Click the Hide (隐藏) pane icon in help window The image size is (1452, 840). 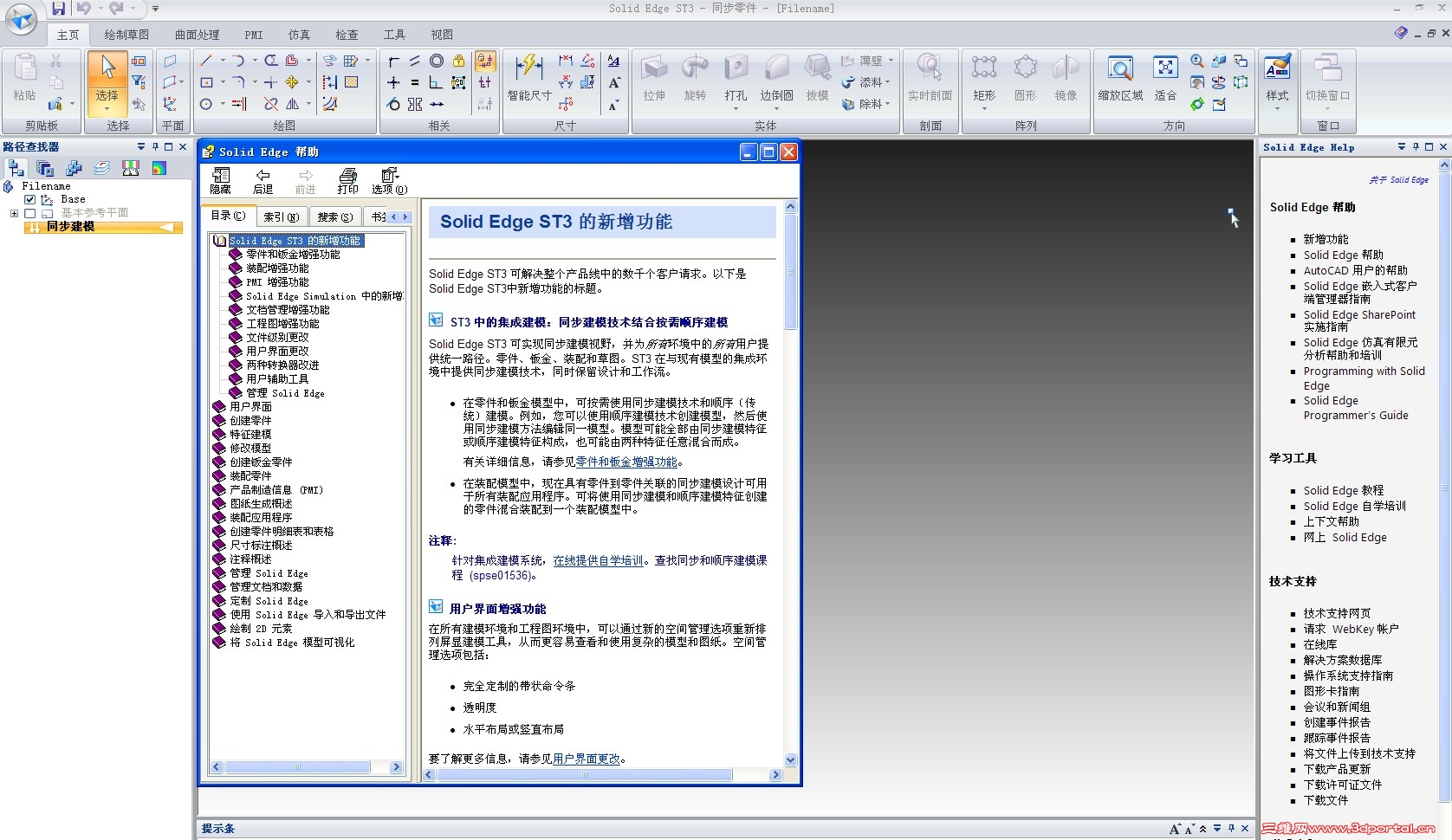[x=220, y=181]
